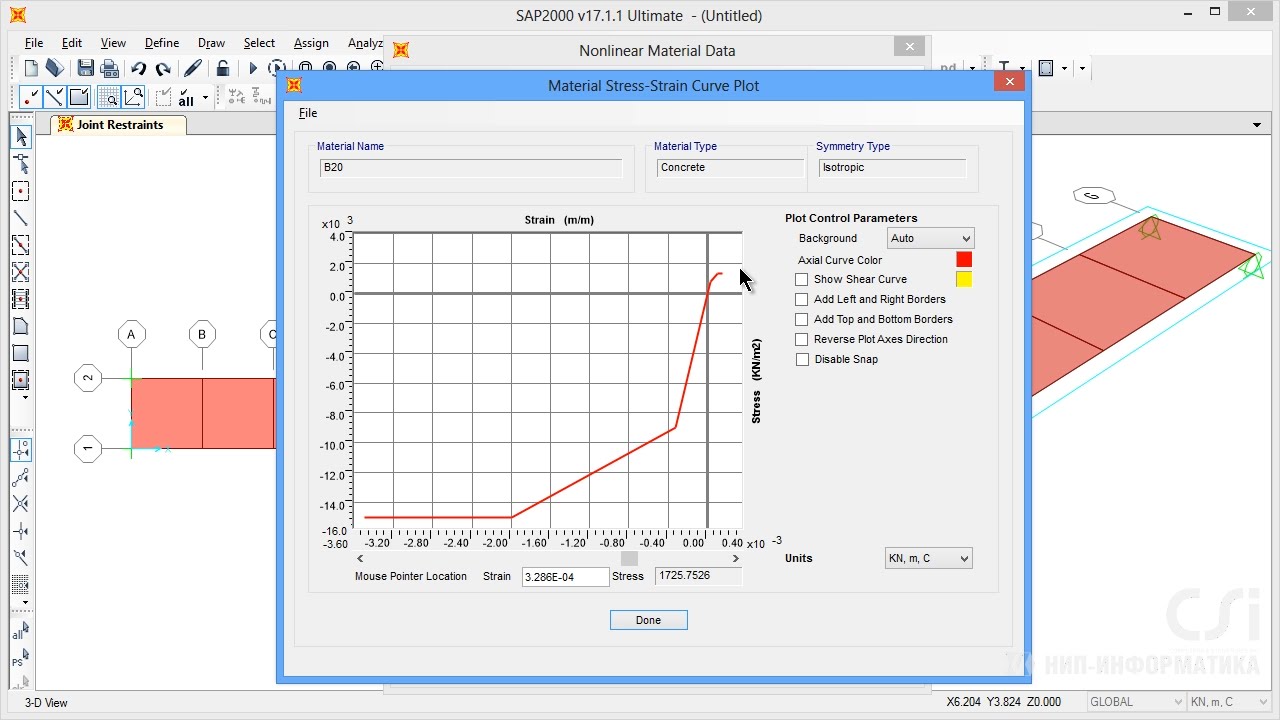Open the Assign menu
The image size is (1280, 720).
[x=311, y=43]
